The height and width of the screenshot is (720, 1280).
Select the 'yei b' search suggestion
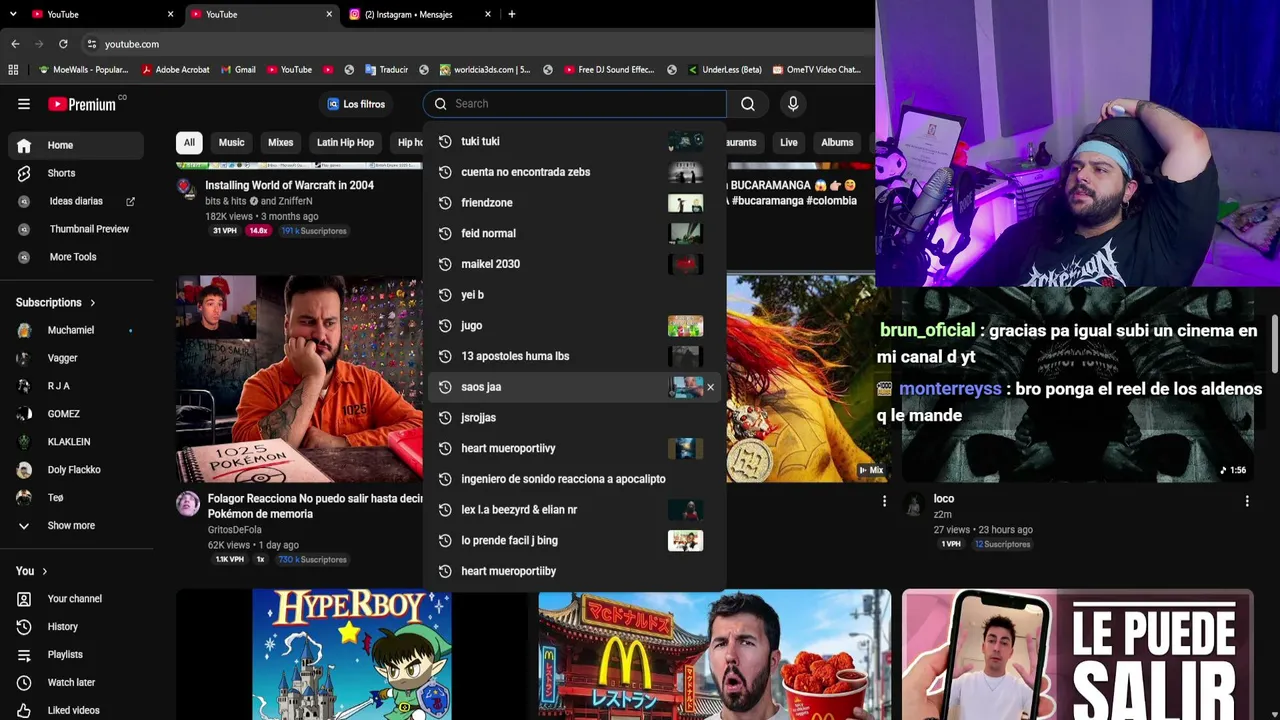click(x=575, y=295)
